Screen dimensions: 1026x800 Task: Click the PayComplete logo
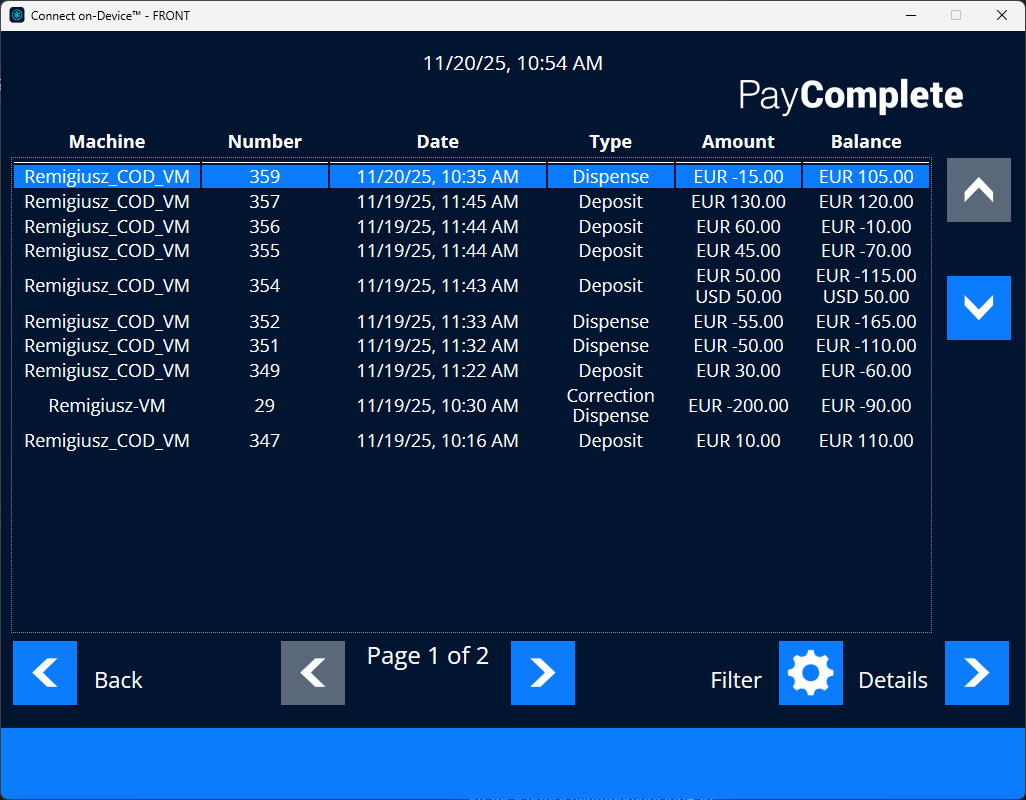click(851, 96)
